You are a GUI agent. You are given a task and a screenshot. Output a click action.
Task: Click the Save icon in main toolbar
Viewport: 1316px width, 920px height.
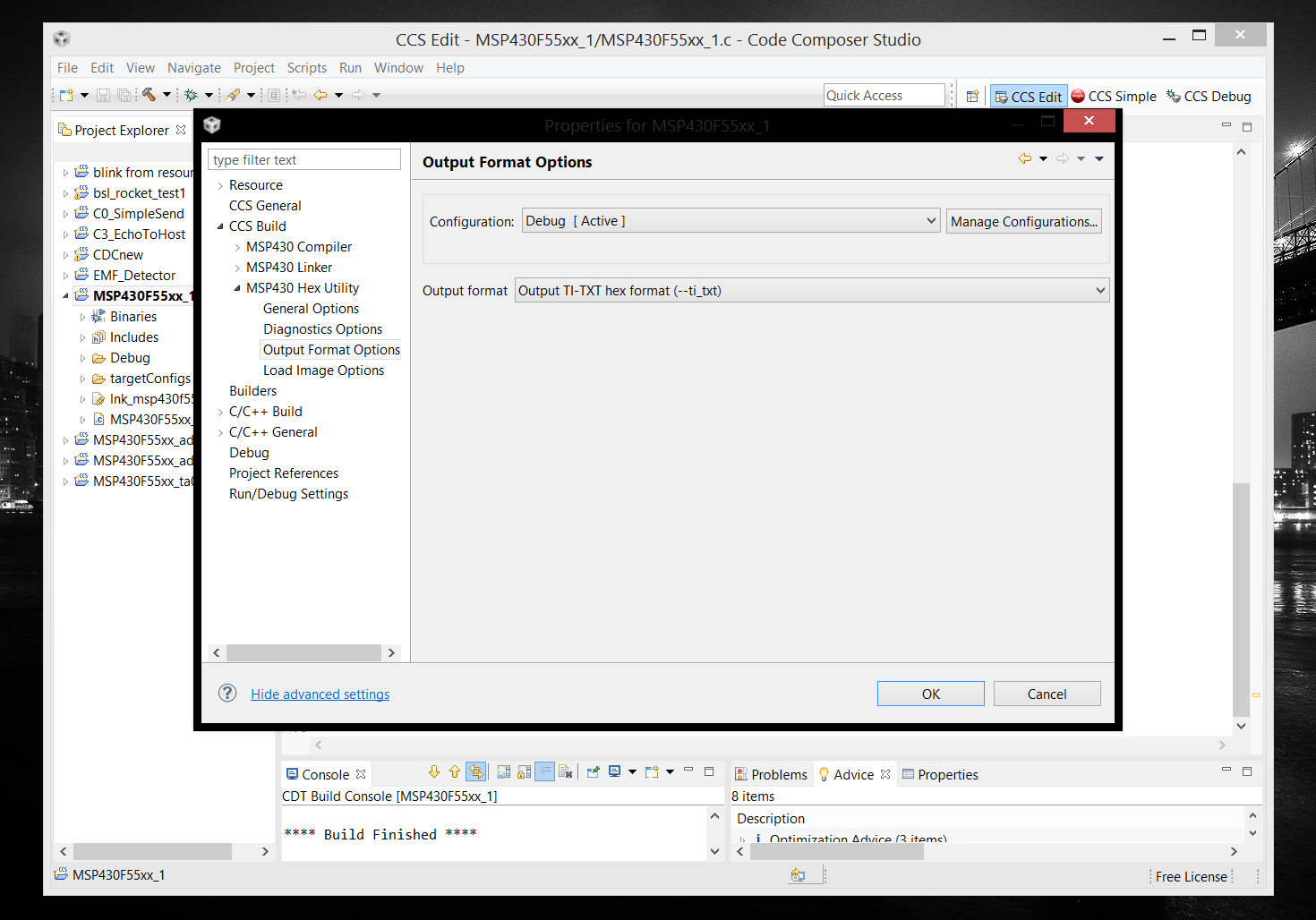(x=103, y=95)
